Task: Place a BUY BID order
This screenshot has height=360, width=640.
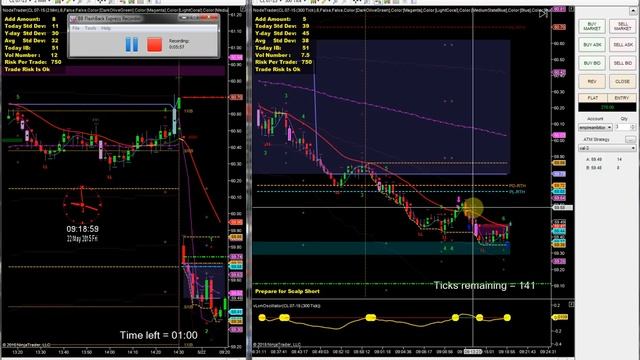Action: pos(592,63)
